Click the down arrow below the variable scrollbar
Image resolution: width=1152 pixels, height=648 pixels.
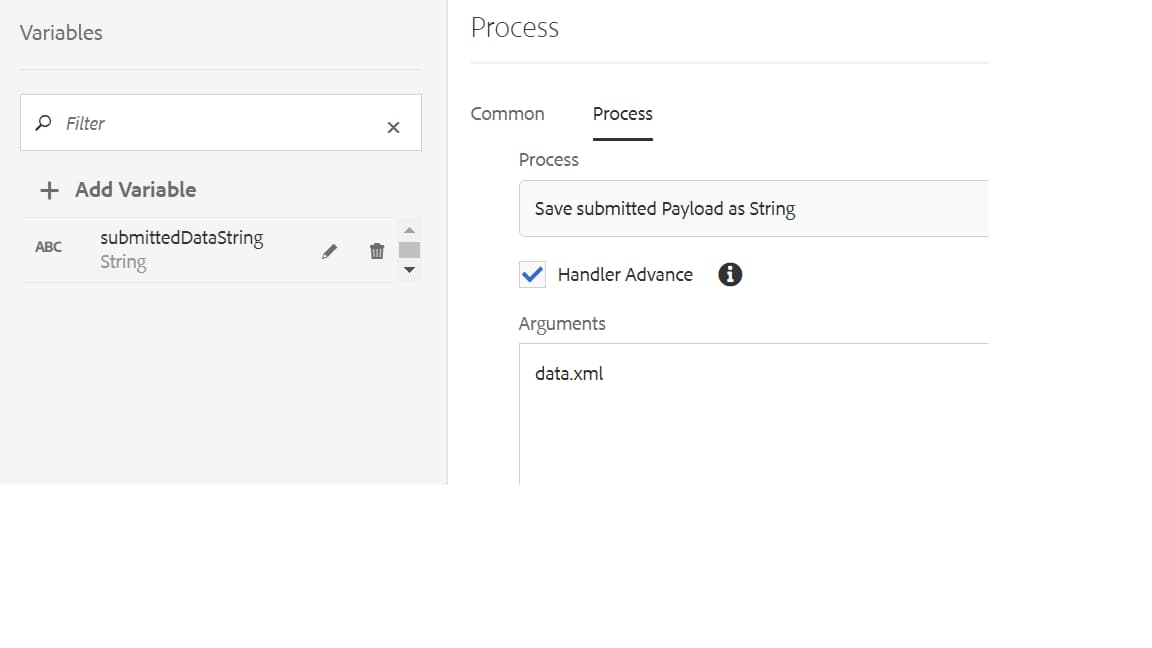(x=409, y=270)
